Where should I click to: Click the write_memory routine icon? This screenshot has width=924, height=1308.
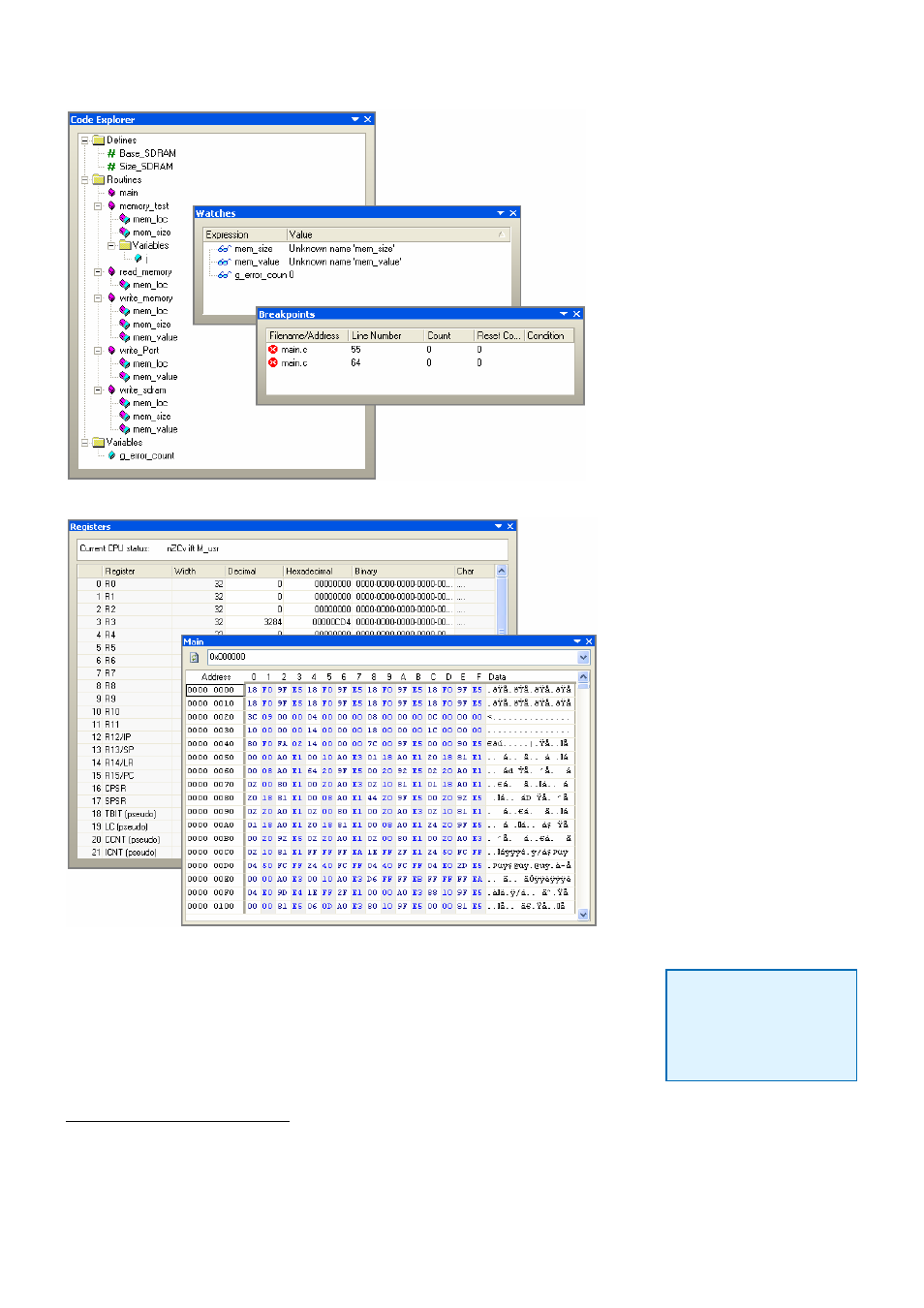tap(111, 298)
